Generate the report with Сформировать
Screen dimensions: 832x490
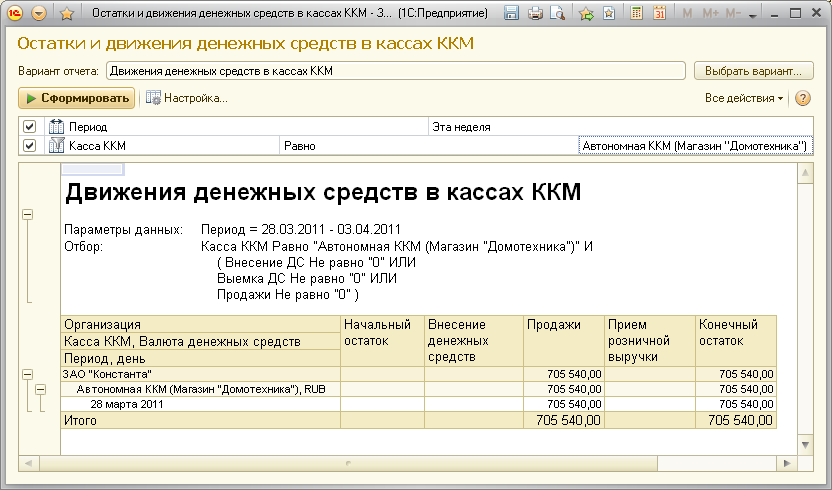(x=76, y=98)
